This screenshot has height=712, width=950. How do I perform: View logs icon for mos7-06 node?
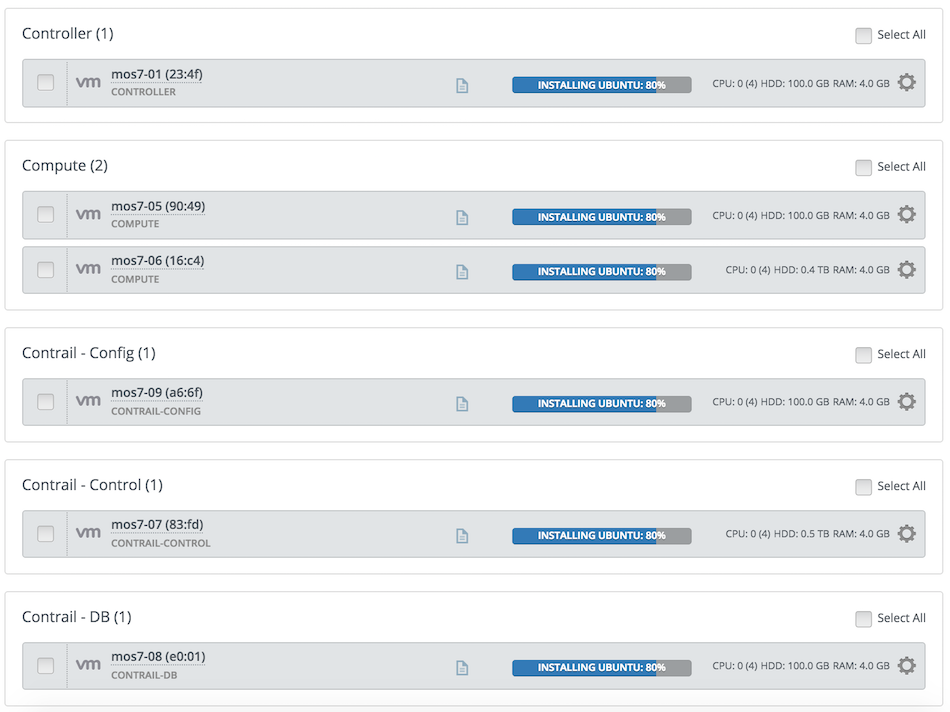tap(462, 272)
